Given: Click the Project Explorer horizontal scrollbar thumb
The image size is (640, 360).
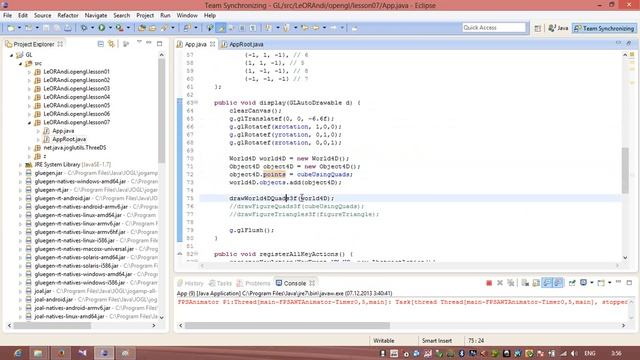Looking at the screenshot, I should click(x=52, y=326).
